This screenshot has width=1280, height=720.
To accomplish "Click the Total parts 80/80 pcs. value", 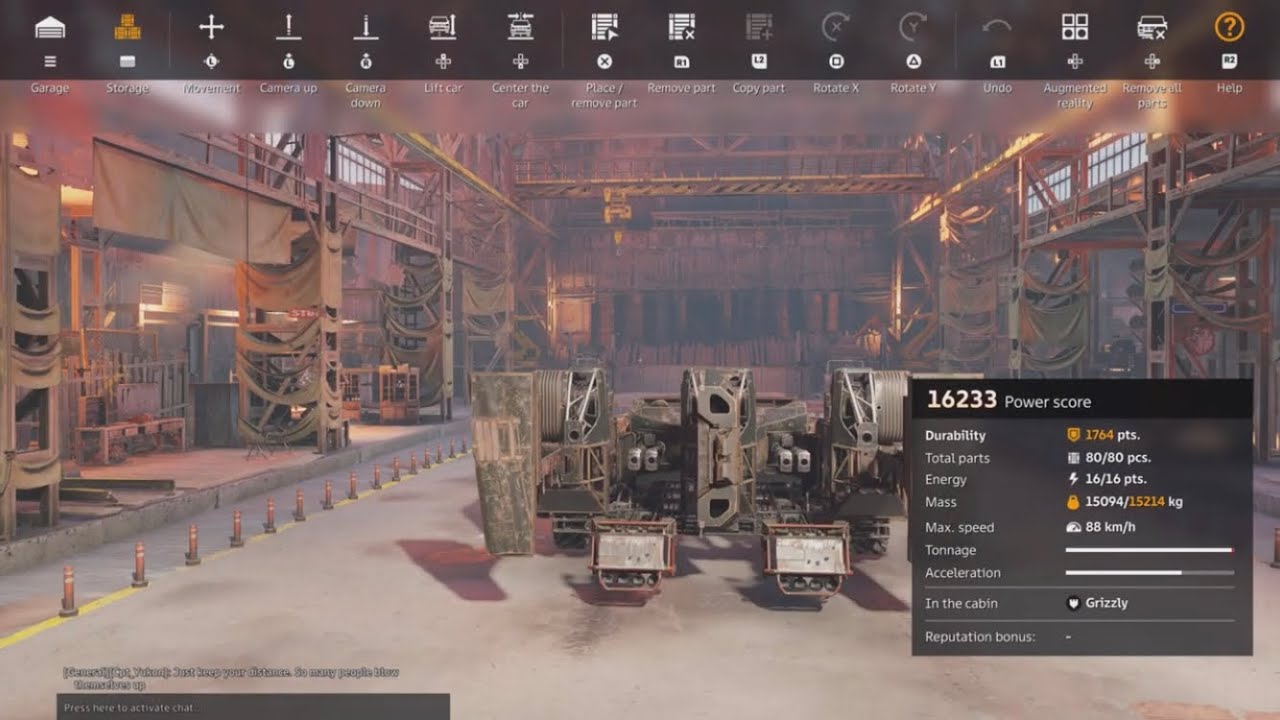I will (1118, 458).
